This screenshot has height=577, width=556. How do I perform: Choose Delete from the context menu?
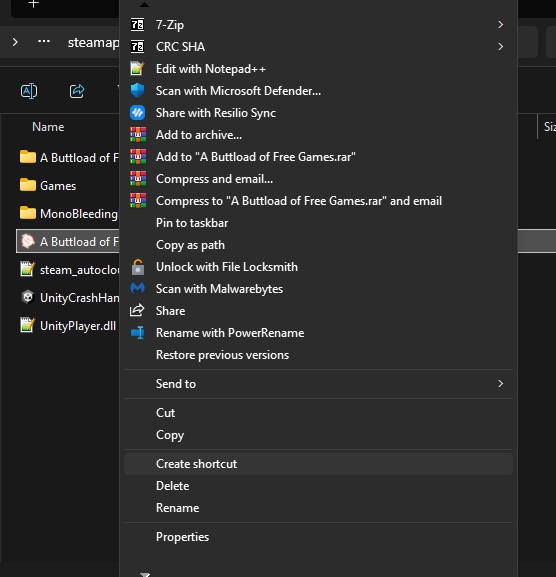[318, 486]
